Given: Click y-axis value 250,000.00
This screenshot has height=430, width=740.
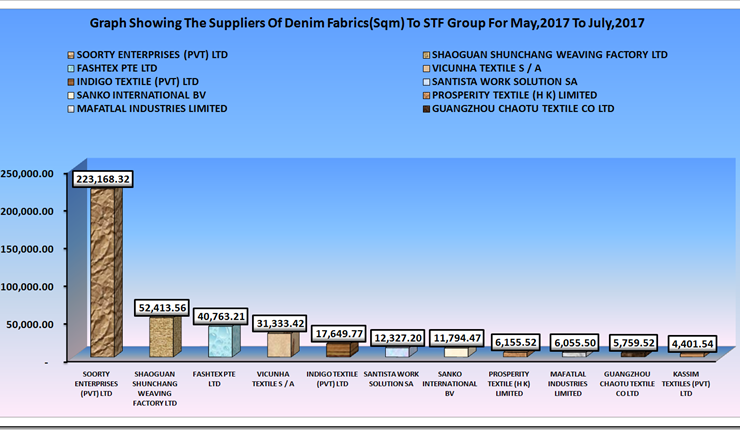Looking at the screenshot, I should [27, 174].
